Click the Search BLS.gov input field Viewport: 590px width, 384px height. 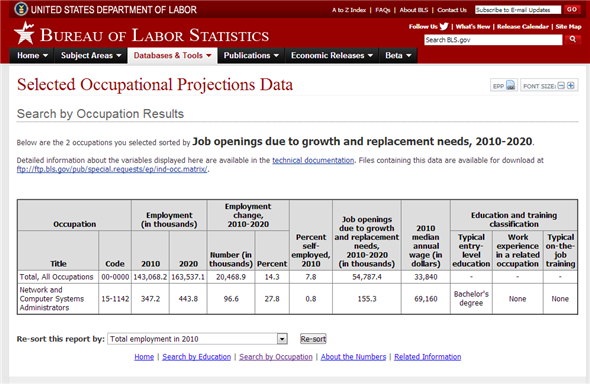(x=493, y=39)
